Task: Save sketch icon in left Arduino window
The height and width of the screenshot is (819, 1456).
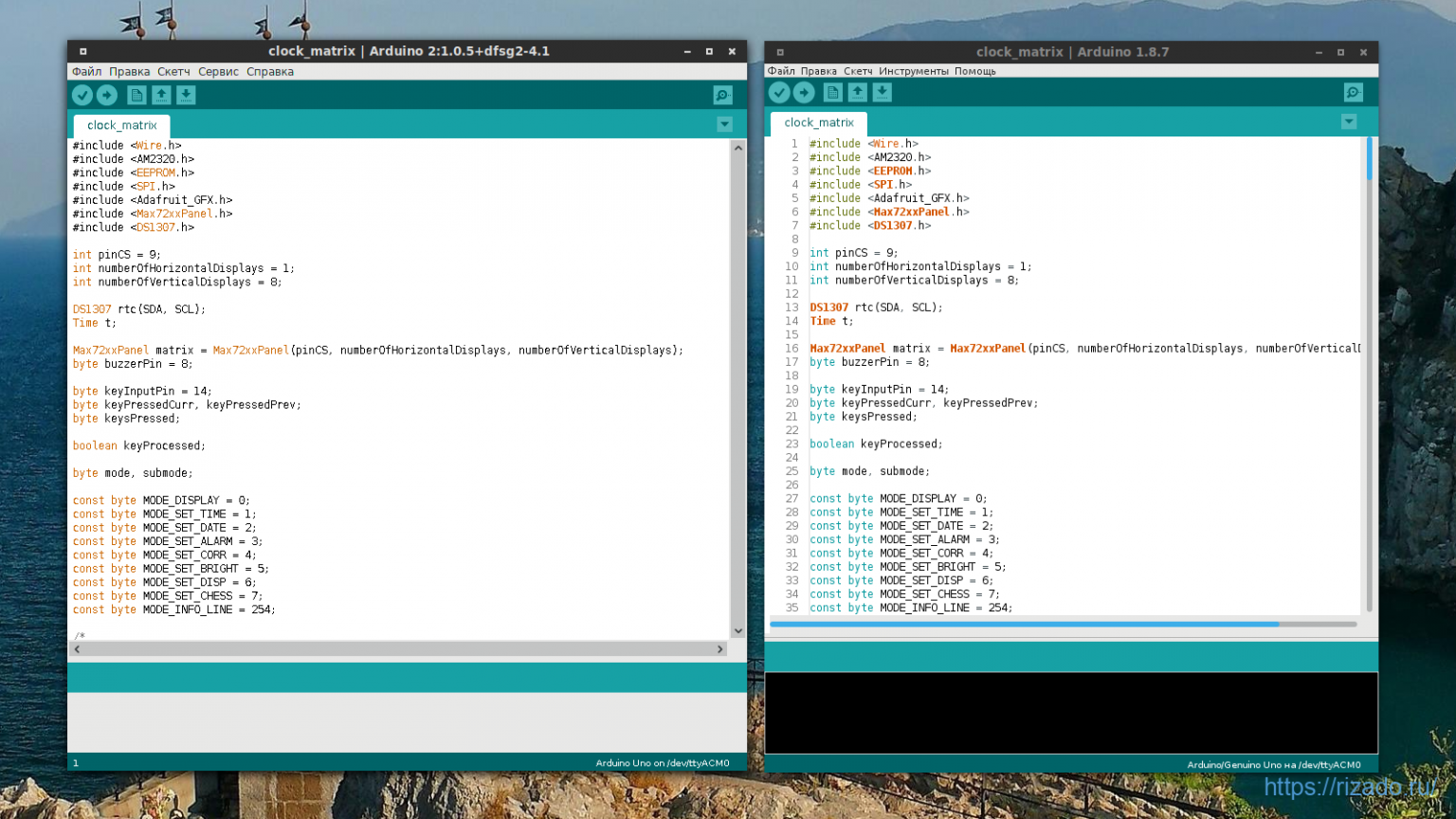Action: click(x=186, y=95)
